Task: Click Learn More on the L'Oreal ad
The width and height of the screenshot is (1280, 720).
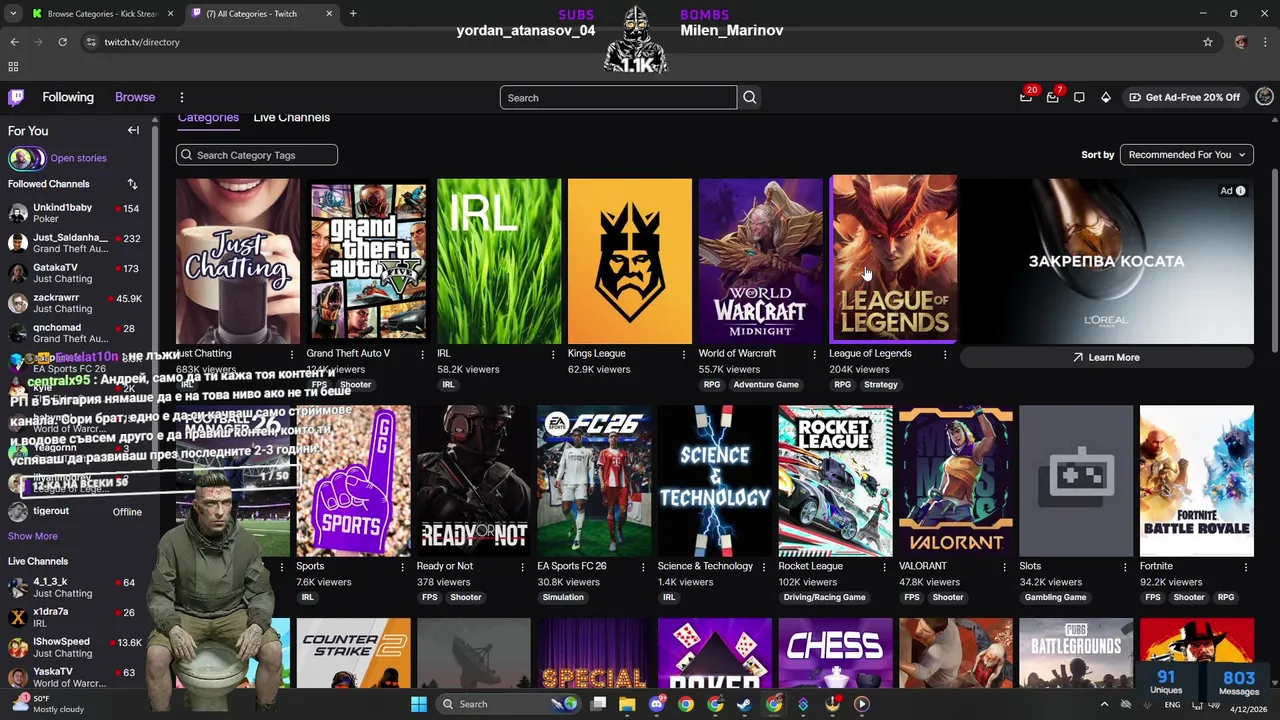Action: click(x=1106, y=357)
